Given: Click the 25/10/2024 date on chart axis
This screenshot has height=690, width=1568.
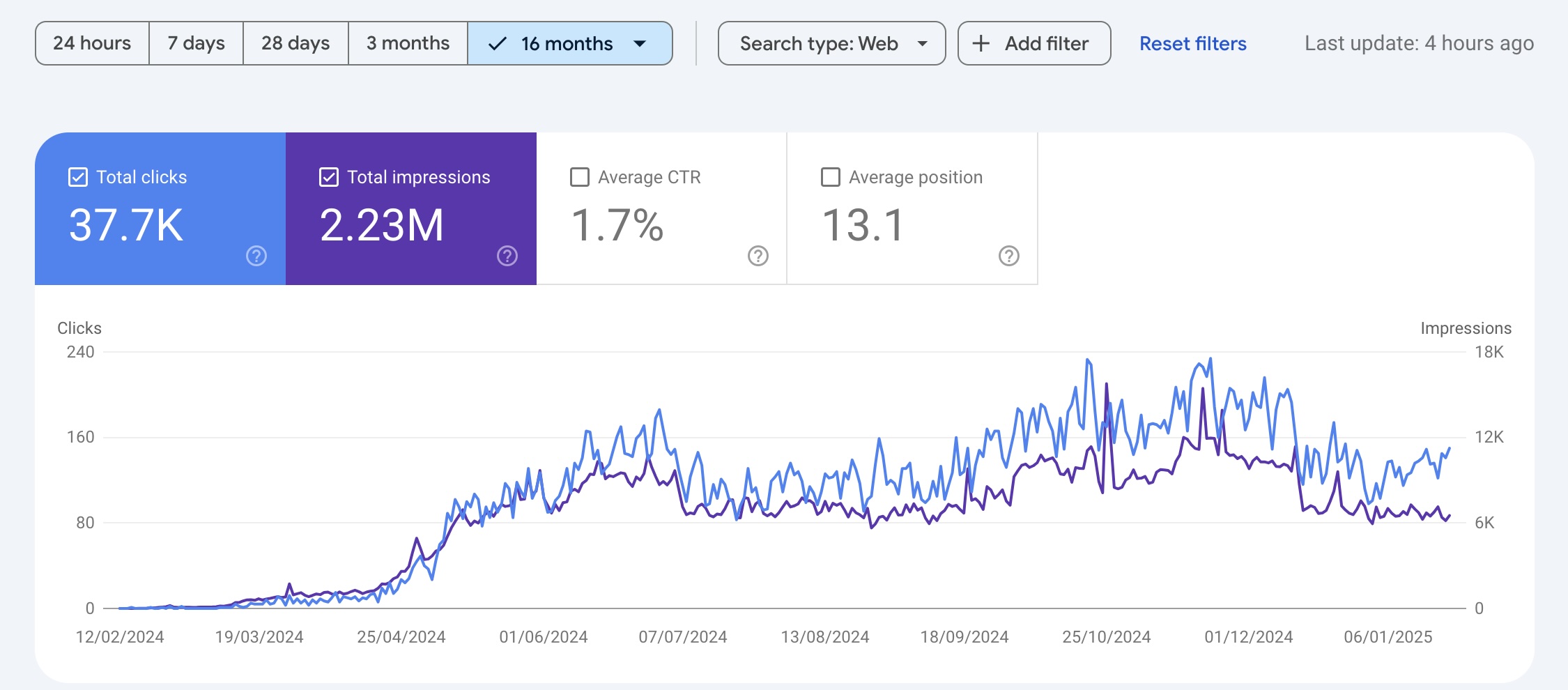Looking at the screenshot, I should tap(1106, 637).
